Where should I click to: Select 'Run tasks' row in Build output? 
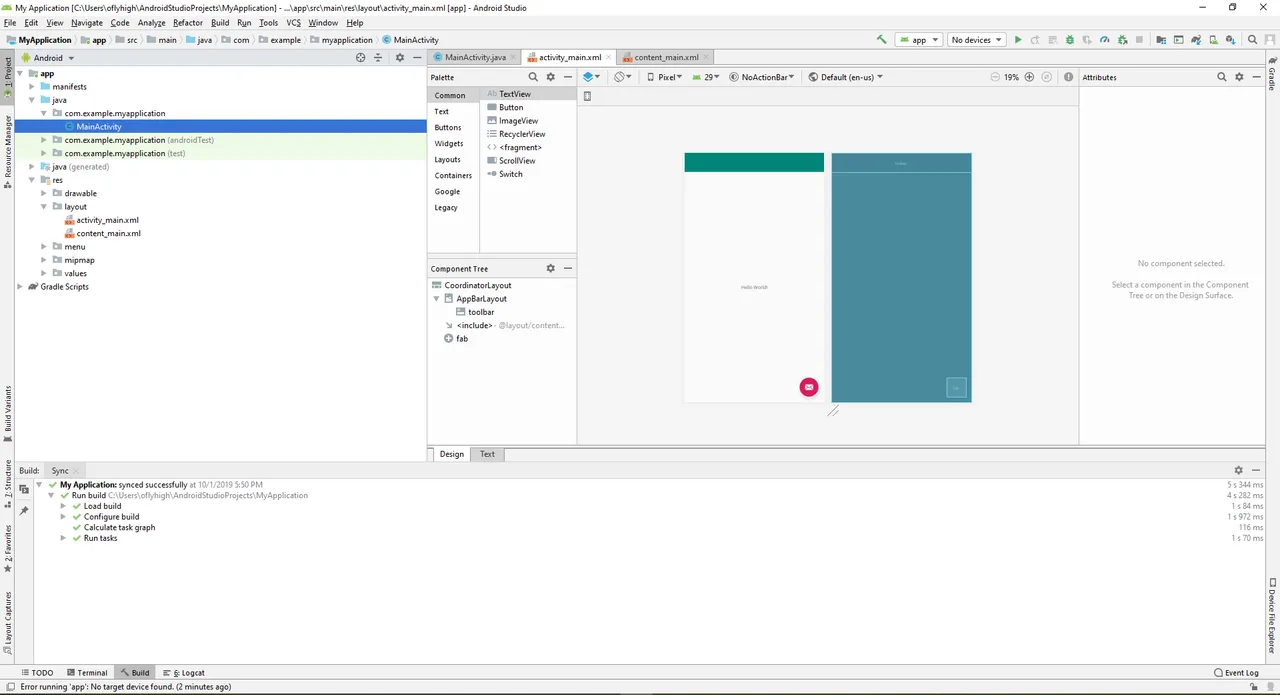[x=100, y=538]
